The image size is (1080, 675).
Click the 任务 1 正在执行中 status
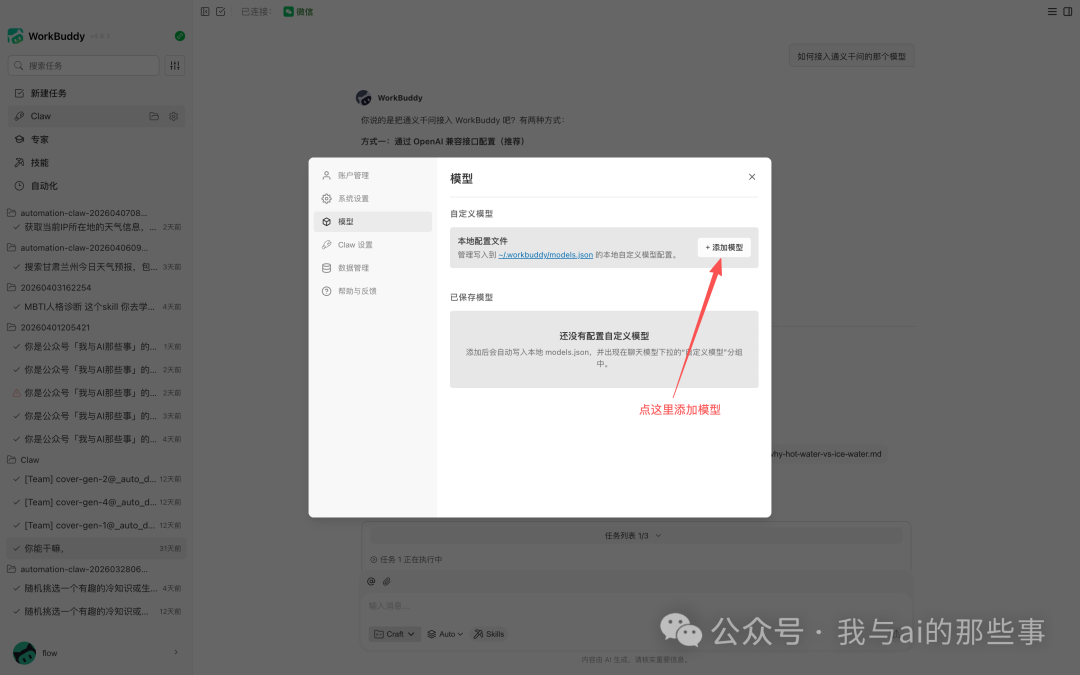pyautogui.click(x=406, y=559)
